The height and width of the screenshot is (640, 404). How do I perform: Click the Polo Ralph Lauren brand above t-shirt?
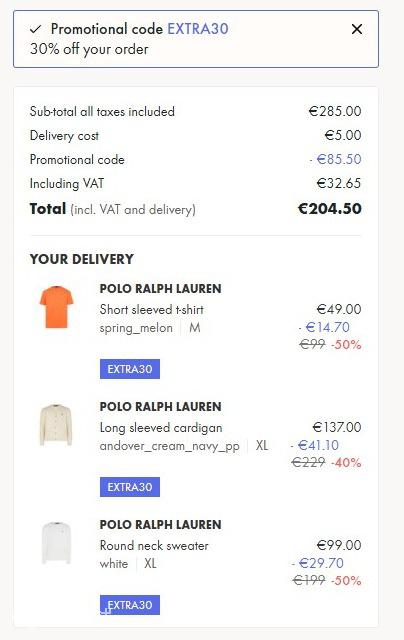coord(160,289)
